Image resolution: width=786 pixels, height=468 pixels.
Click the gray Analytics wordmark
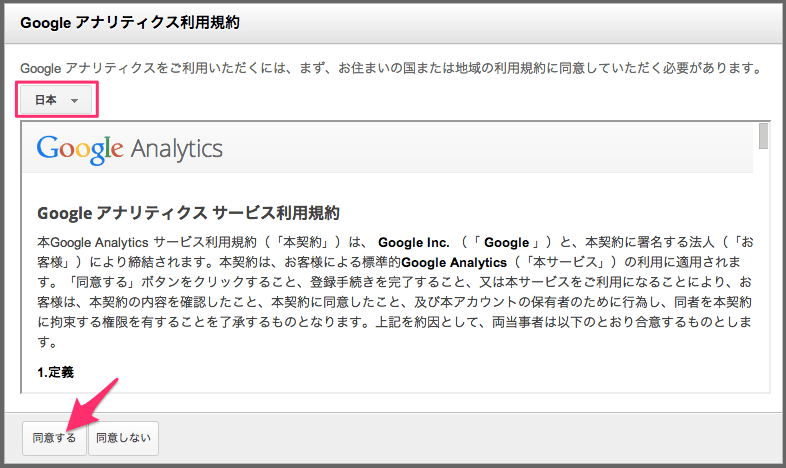click(177, 149)
